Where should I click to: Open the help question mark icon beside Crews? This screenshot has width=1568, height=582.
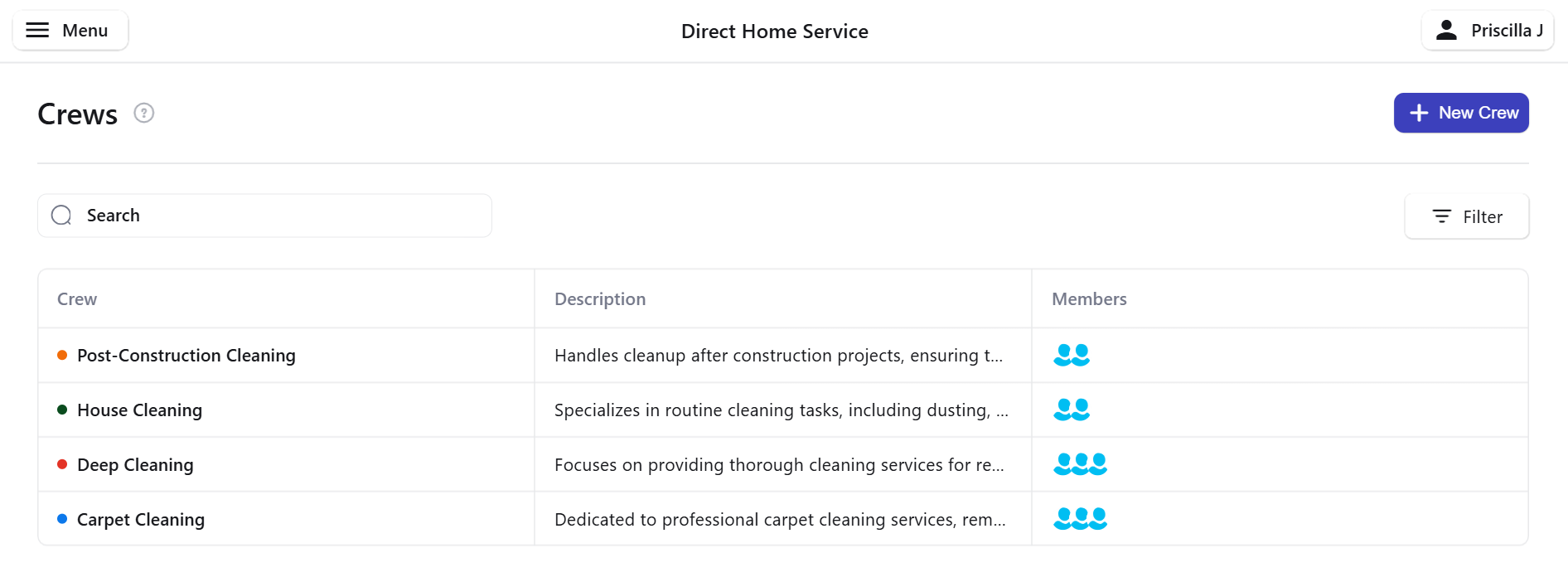point(144,113)
